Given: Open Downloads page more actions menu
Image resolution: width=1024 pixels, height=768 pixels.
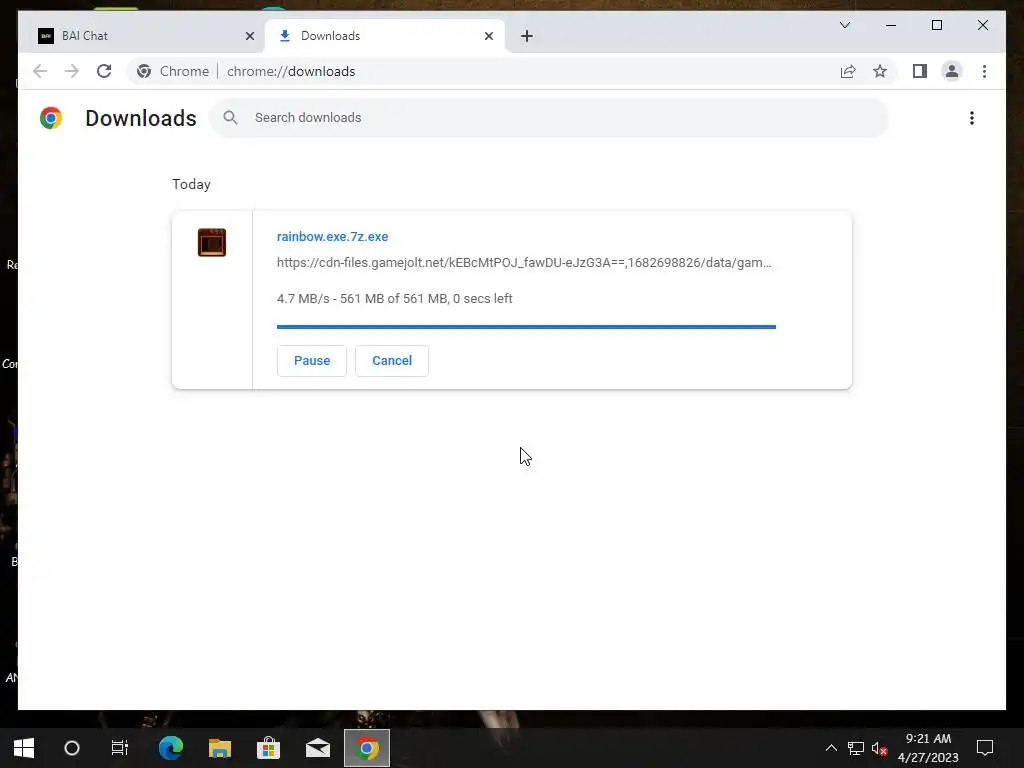Looking at the screenshot, I should (x=972, y=118).
